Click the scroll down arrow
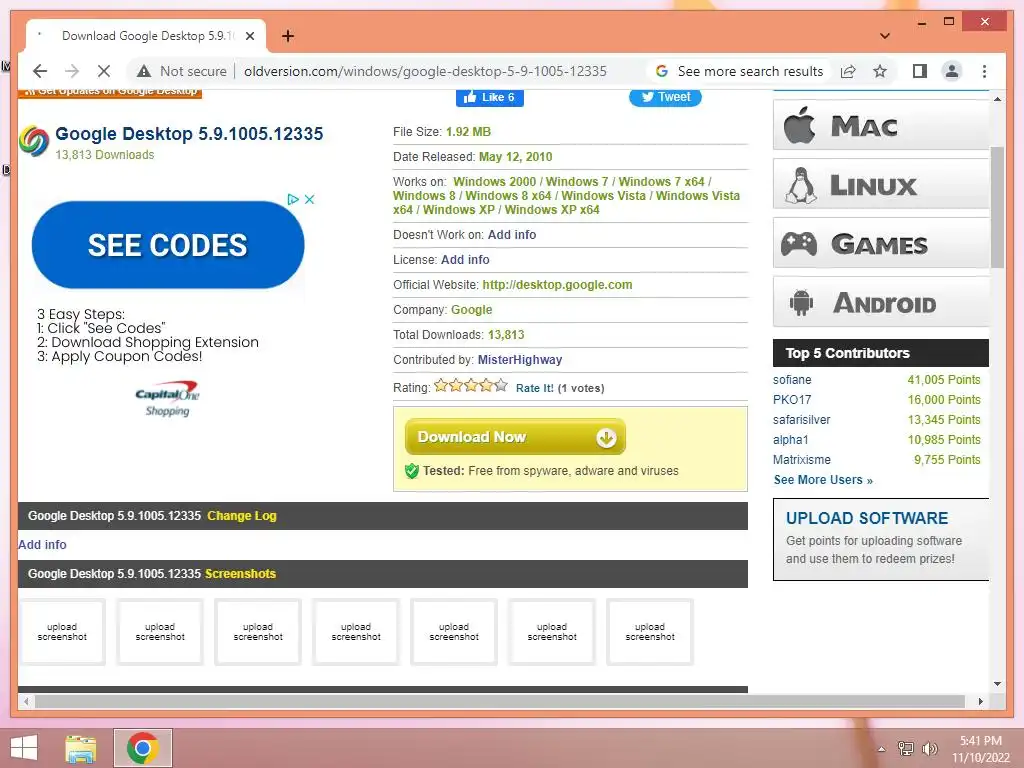1024x768 pixels. [x=997, y=684]
